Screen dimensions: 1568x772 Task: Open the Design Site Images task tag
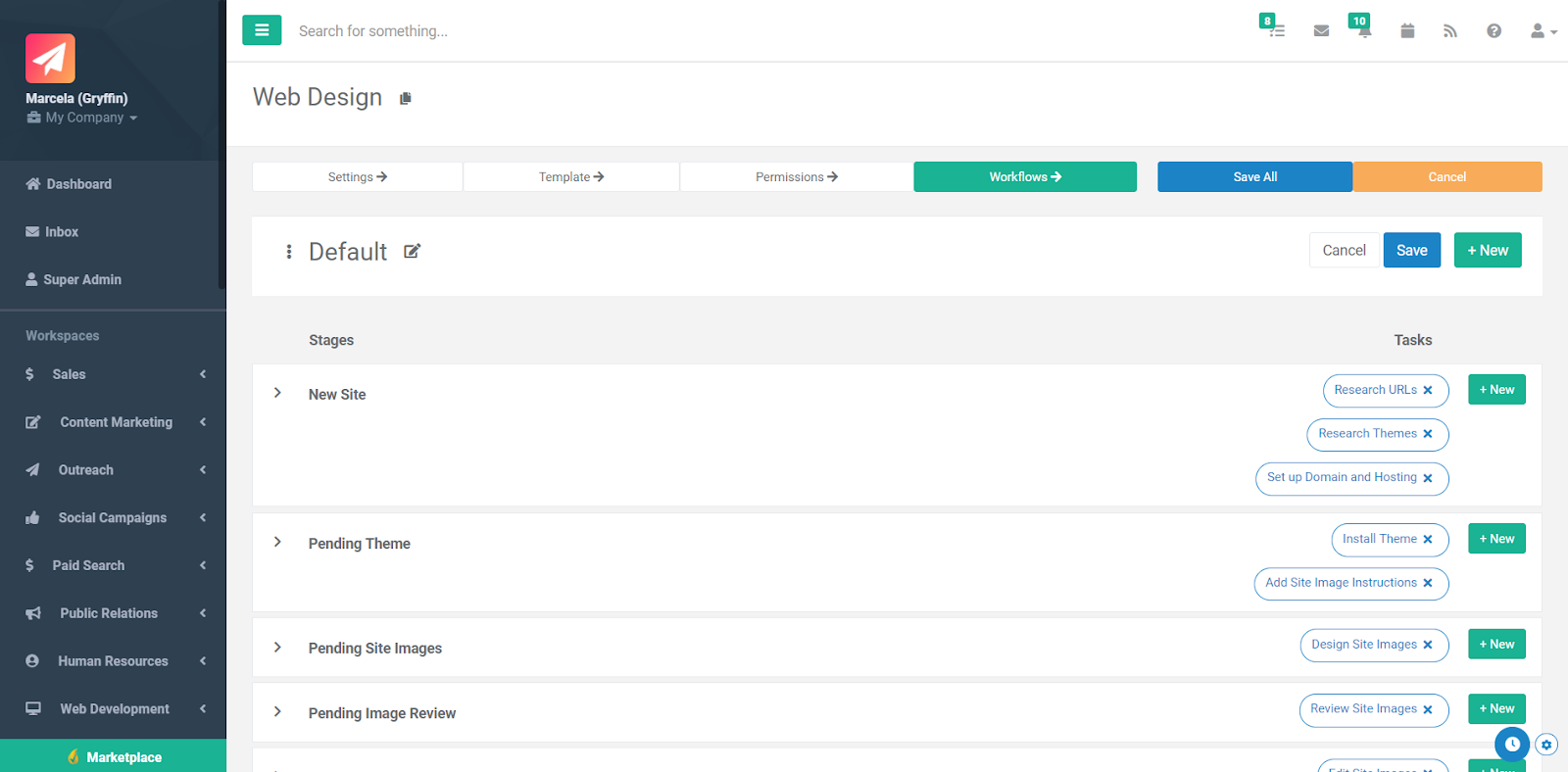[x=1364, y=645]
